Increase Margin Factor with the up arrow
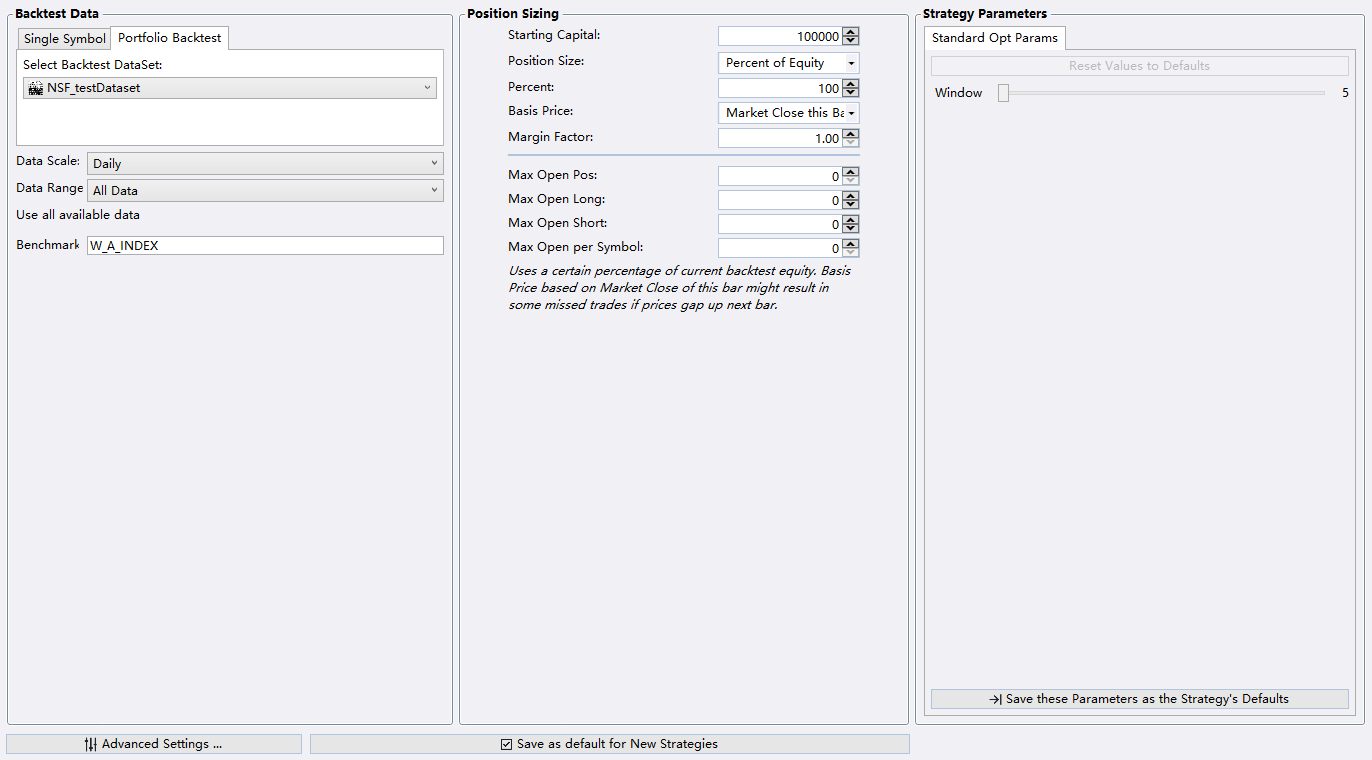The image size is (1372, 760). coord(851,133)
